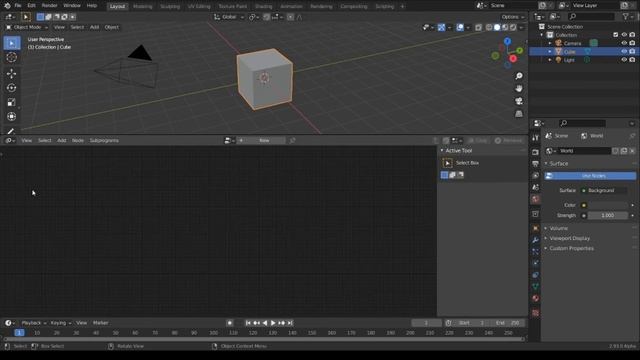
Task: Open the Playback dropdown in timeline
Action: point(34,323)
